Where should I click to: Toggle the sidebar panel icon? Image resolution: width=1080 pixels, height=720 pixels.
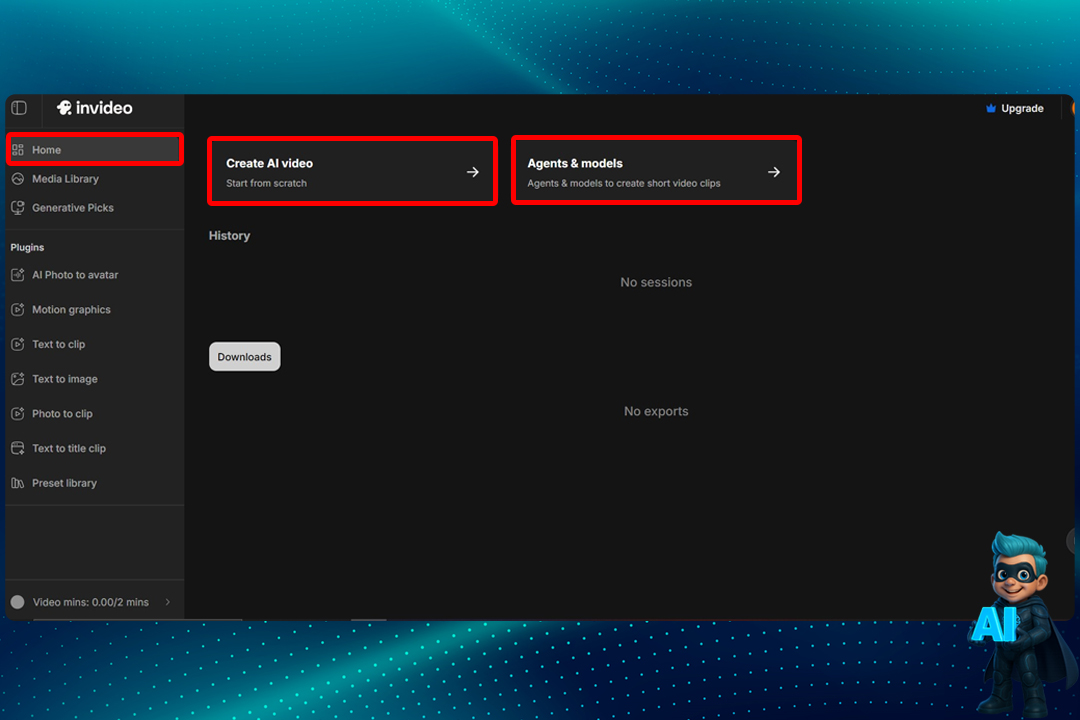pos(19,108)
